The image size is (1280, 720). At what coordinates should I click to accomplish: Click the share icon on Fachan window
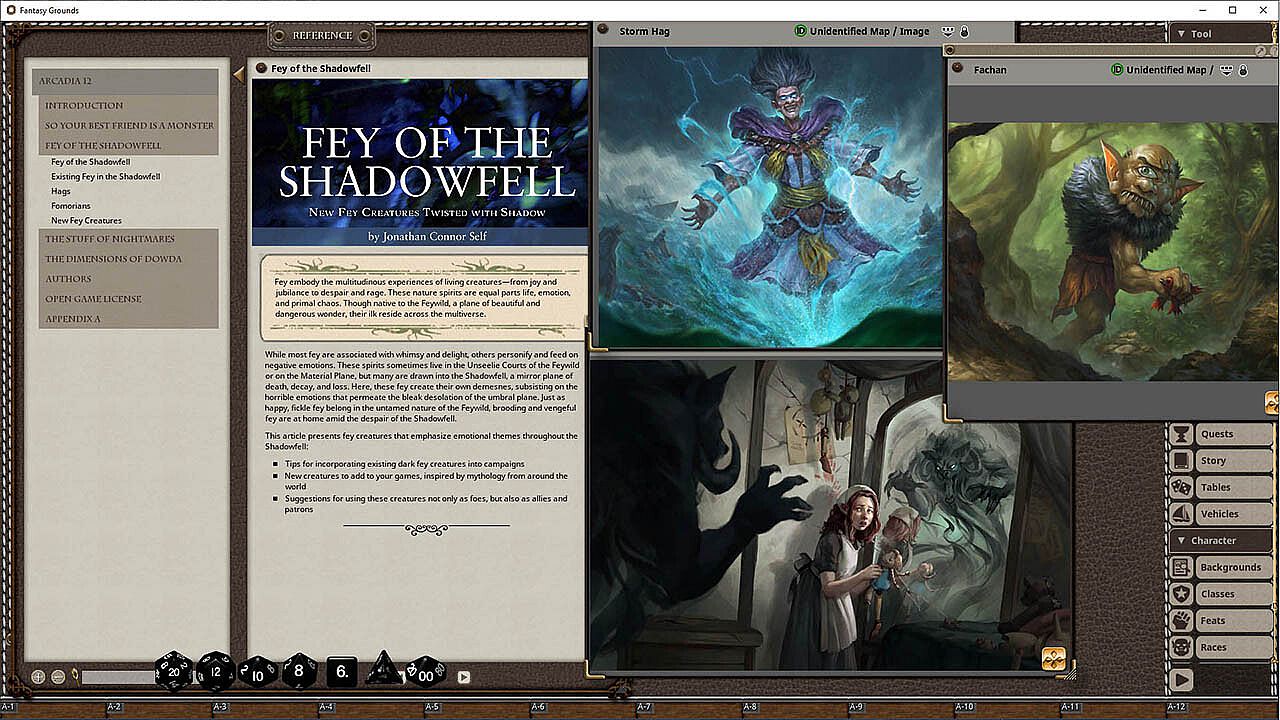coord(1226,70)
